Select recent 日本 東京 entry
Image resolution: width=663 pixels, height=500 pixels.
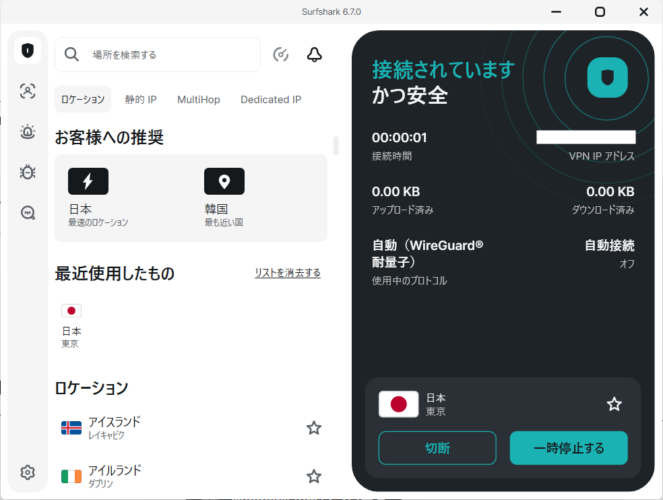[71, 326]
